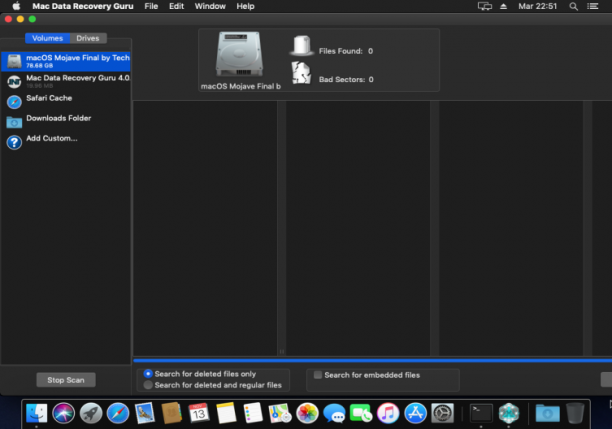Click Mac Data Recovery Guru dock icon
612x429 pixels.
[x=509, y=413]
